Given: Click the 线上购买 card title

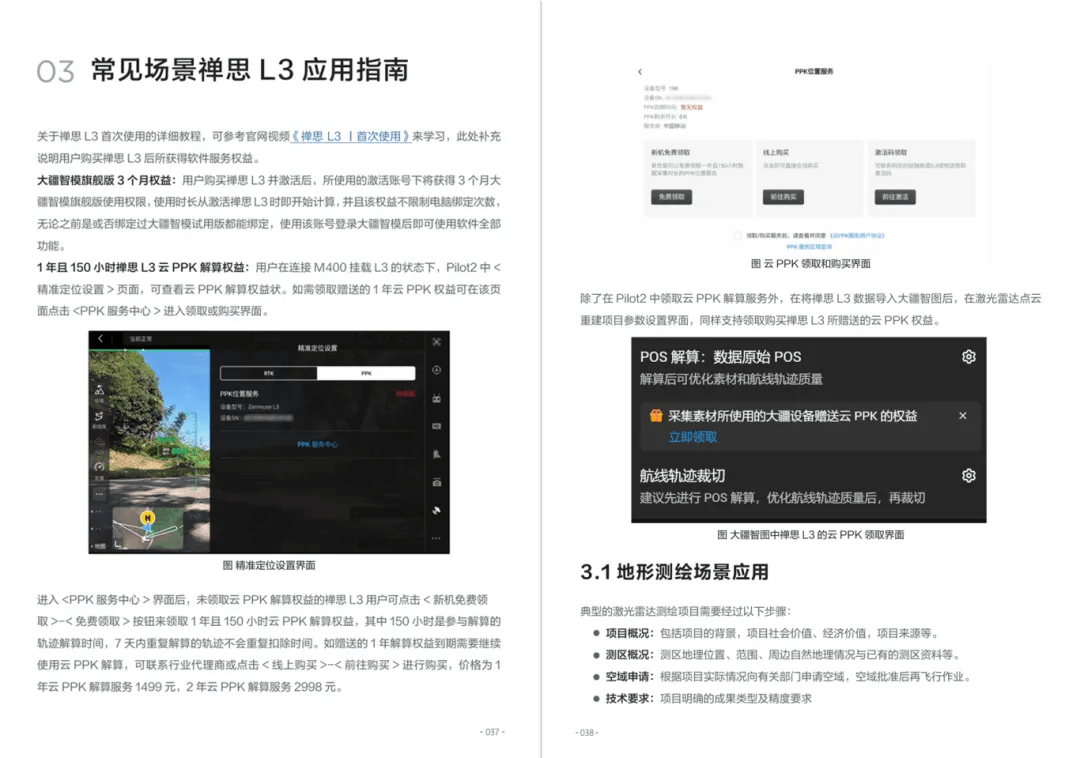Looking at the screenshot, I should [776, 152].
